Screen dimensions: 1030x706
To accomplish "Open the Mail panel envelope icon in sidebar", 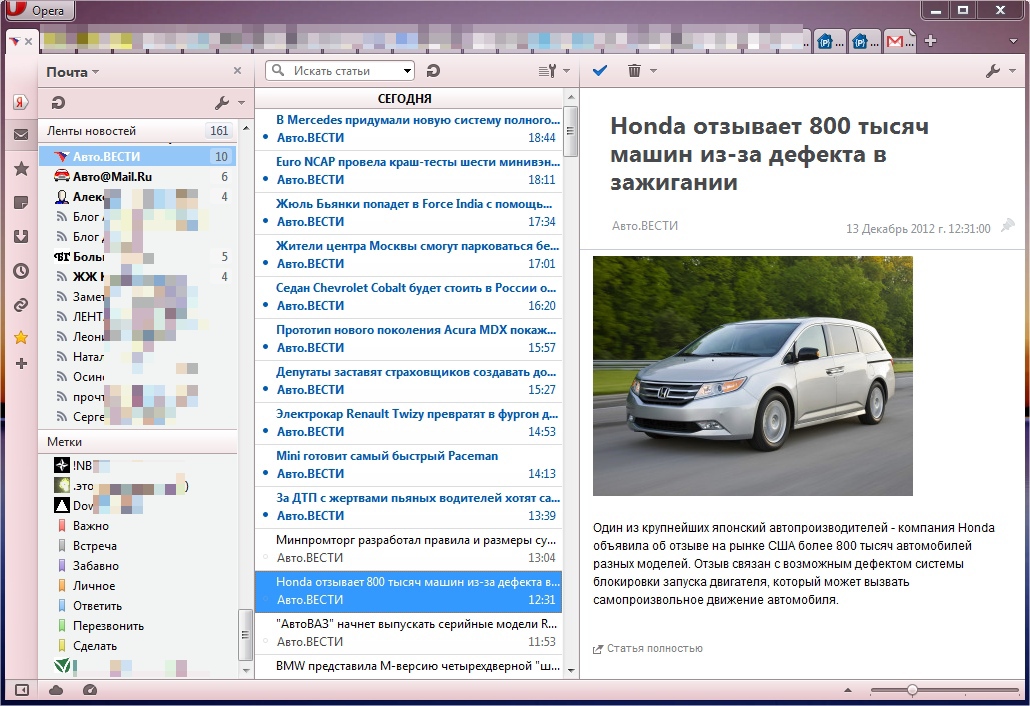I will tap(20, 135).
